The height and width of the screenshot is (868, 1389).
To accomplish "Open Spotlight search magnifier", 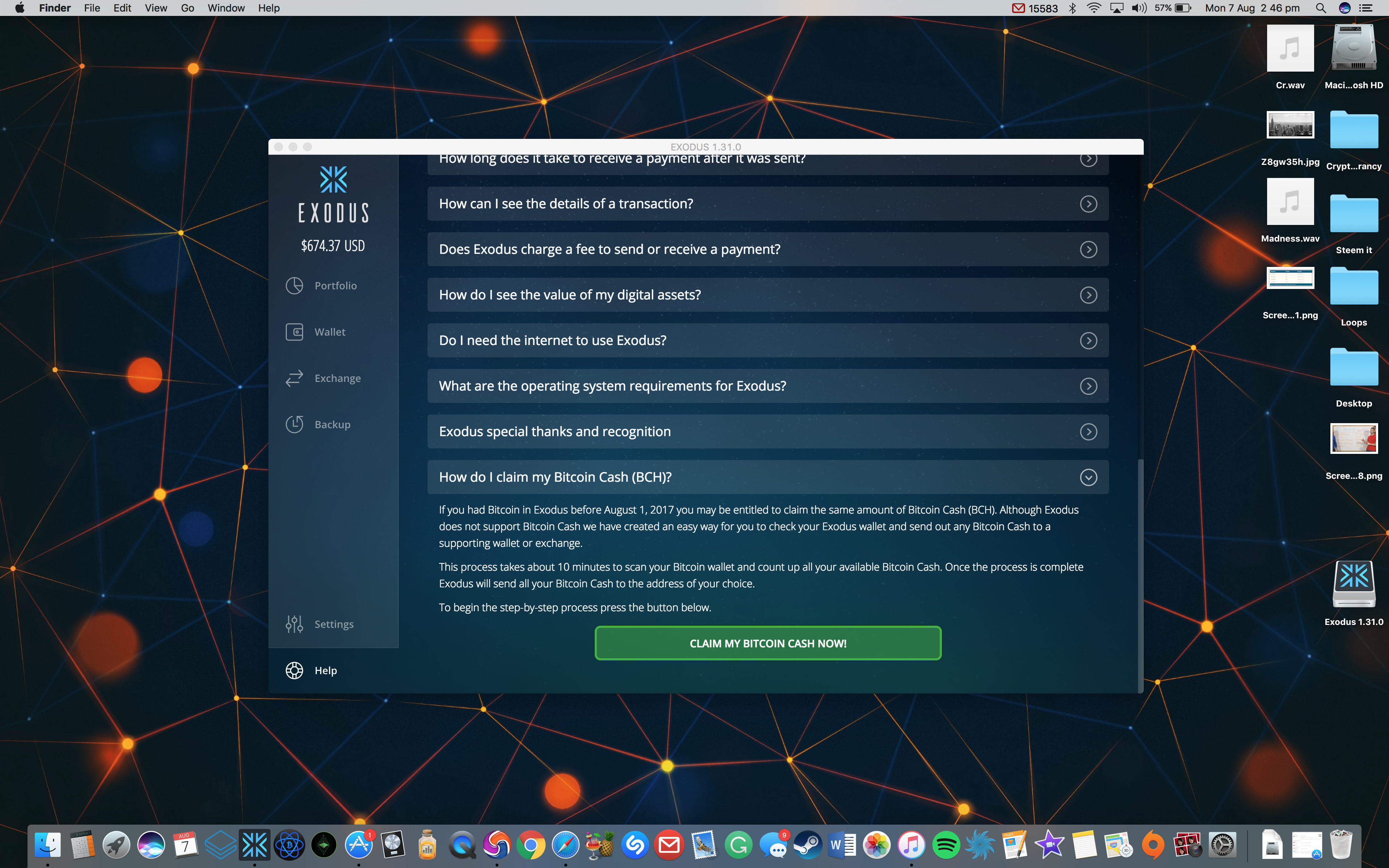I will [x=1321, y=8].
